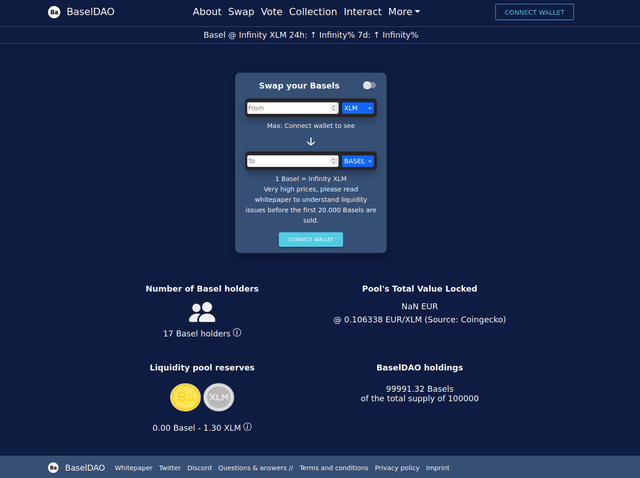Click Connect Wallet button in header
Image resolution: width=640 pixels, height=478 pixels.
[x=534, y=12]
